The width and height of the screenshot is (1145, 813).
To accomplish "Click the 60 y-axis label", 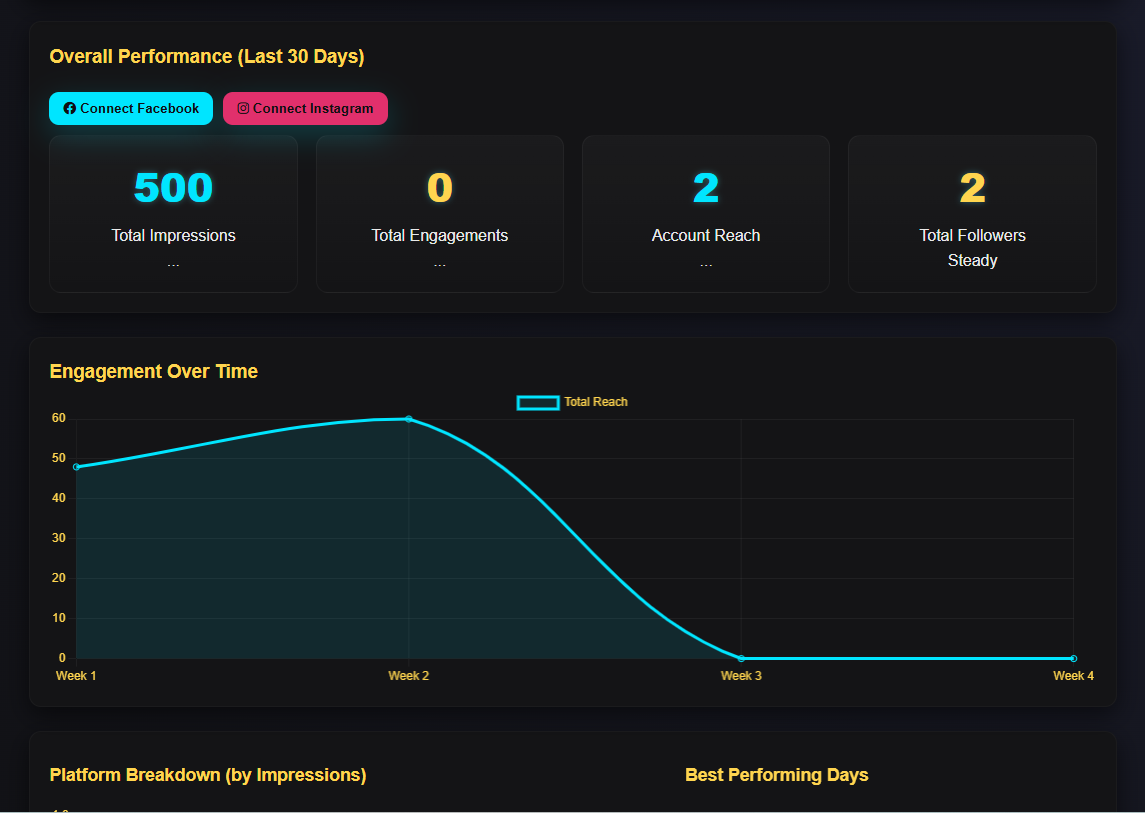I will 58,419.
